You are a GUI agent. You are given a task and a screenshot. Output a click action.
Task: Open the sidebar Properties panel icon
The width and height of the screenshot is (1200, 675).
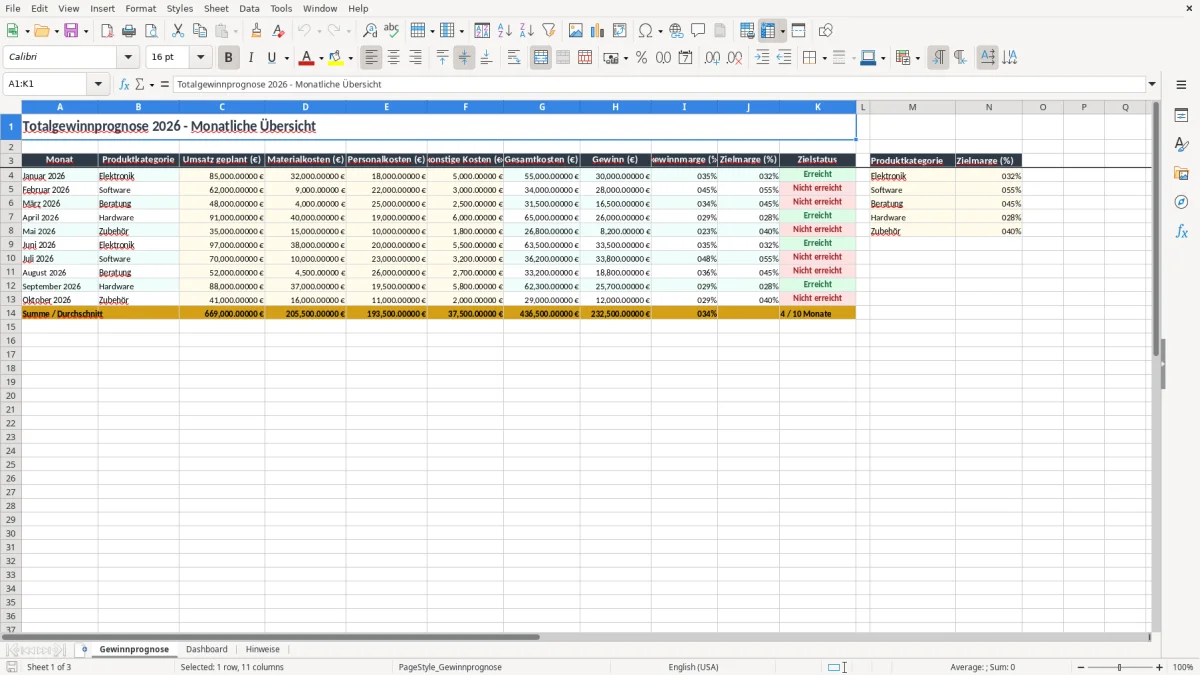coord(1181,116)
